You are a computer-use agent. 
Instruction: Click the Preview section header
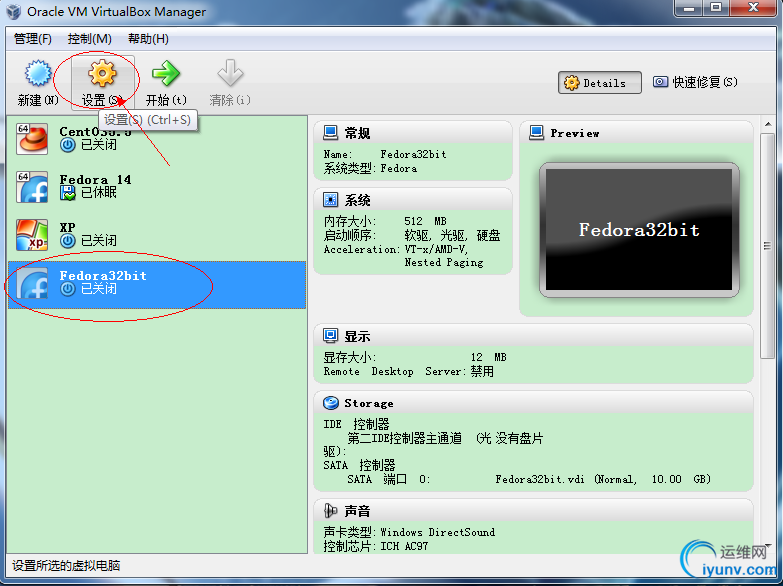[x=574, y=133]
